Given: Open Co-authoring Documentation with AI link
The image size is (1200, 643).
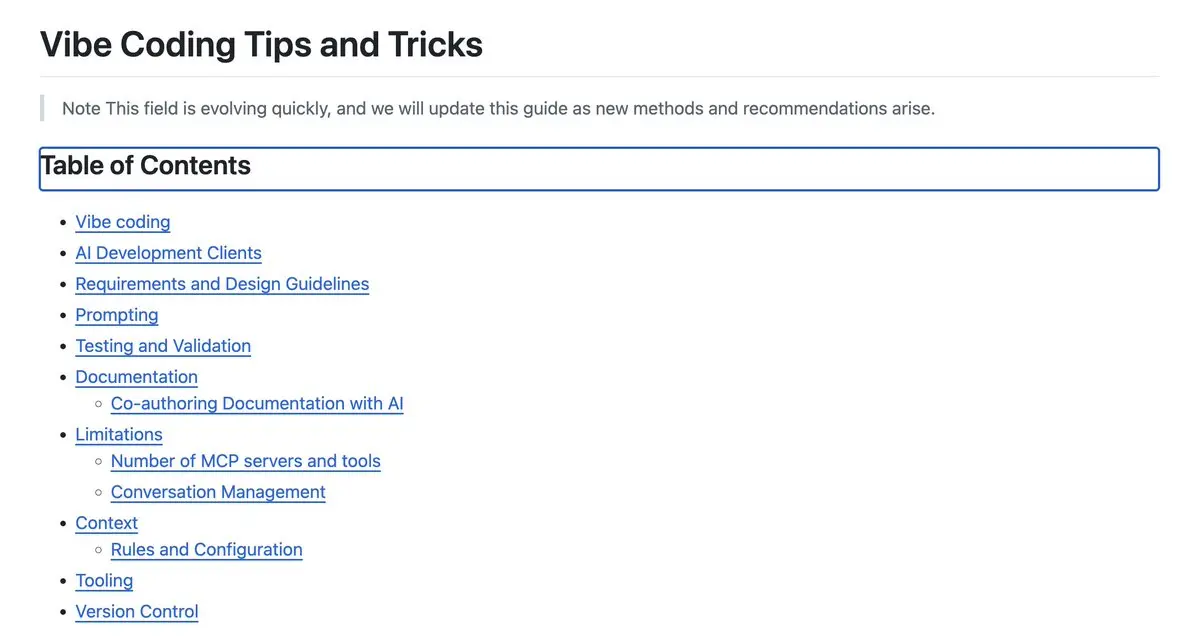Looking at the screenshot, I should point(257,404).
